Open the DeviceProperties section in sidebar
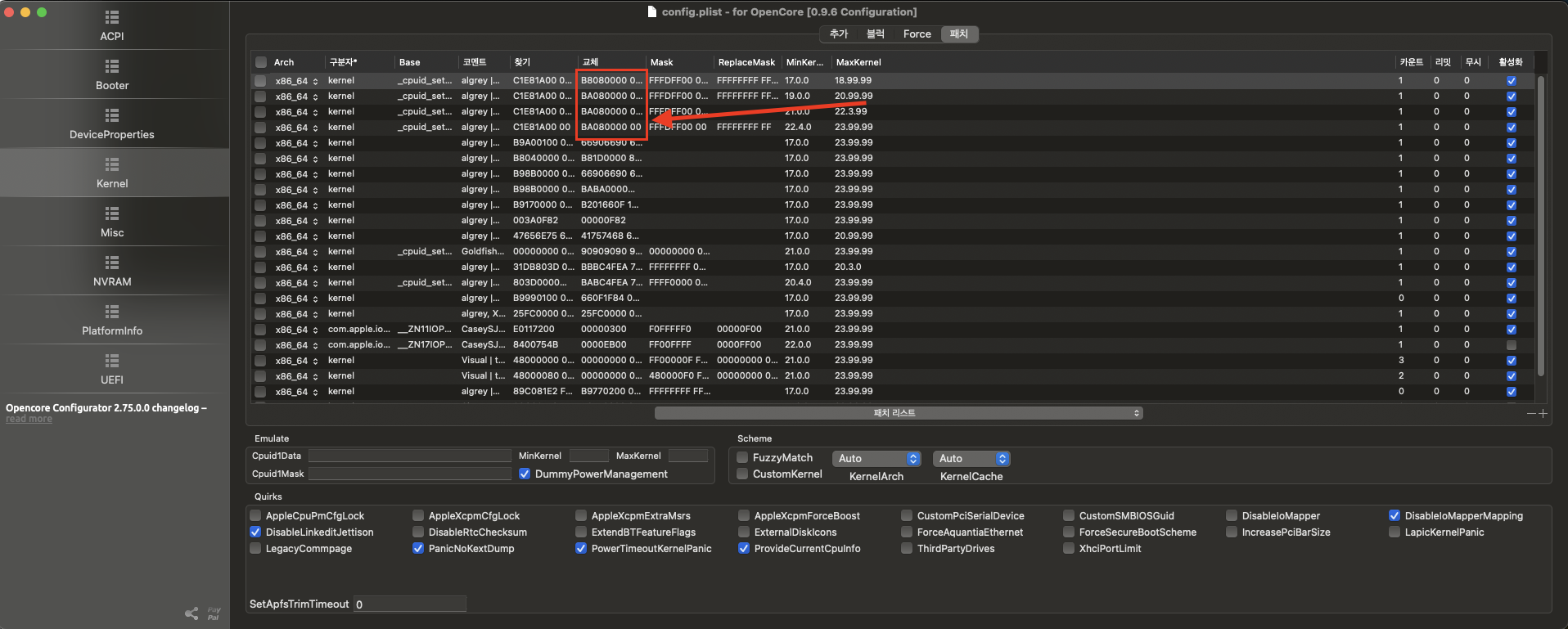The height and width of the screenshot is (629, 1568). tap(112, 124)
